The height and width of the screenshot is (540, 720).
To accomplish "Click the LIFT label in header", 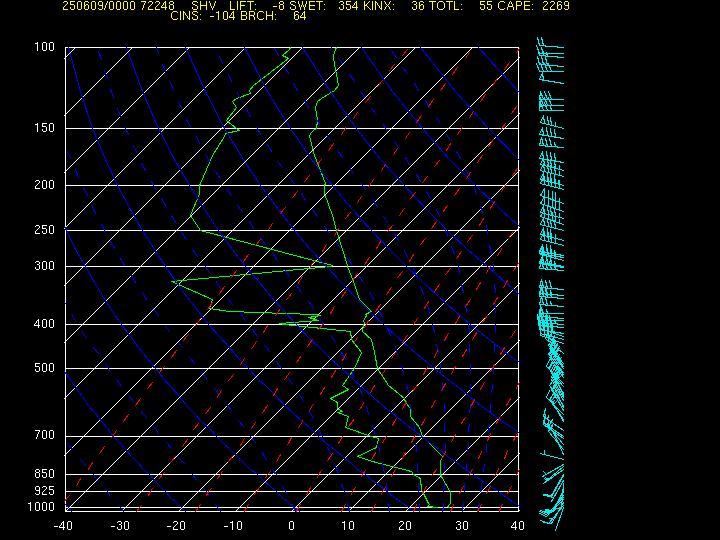I will coord(243,6).
